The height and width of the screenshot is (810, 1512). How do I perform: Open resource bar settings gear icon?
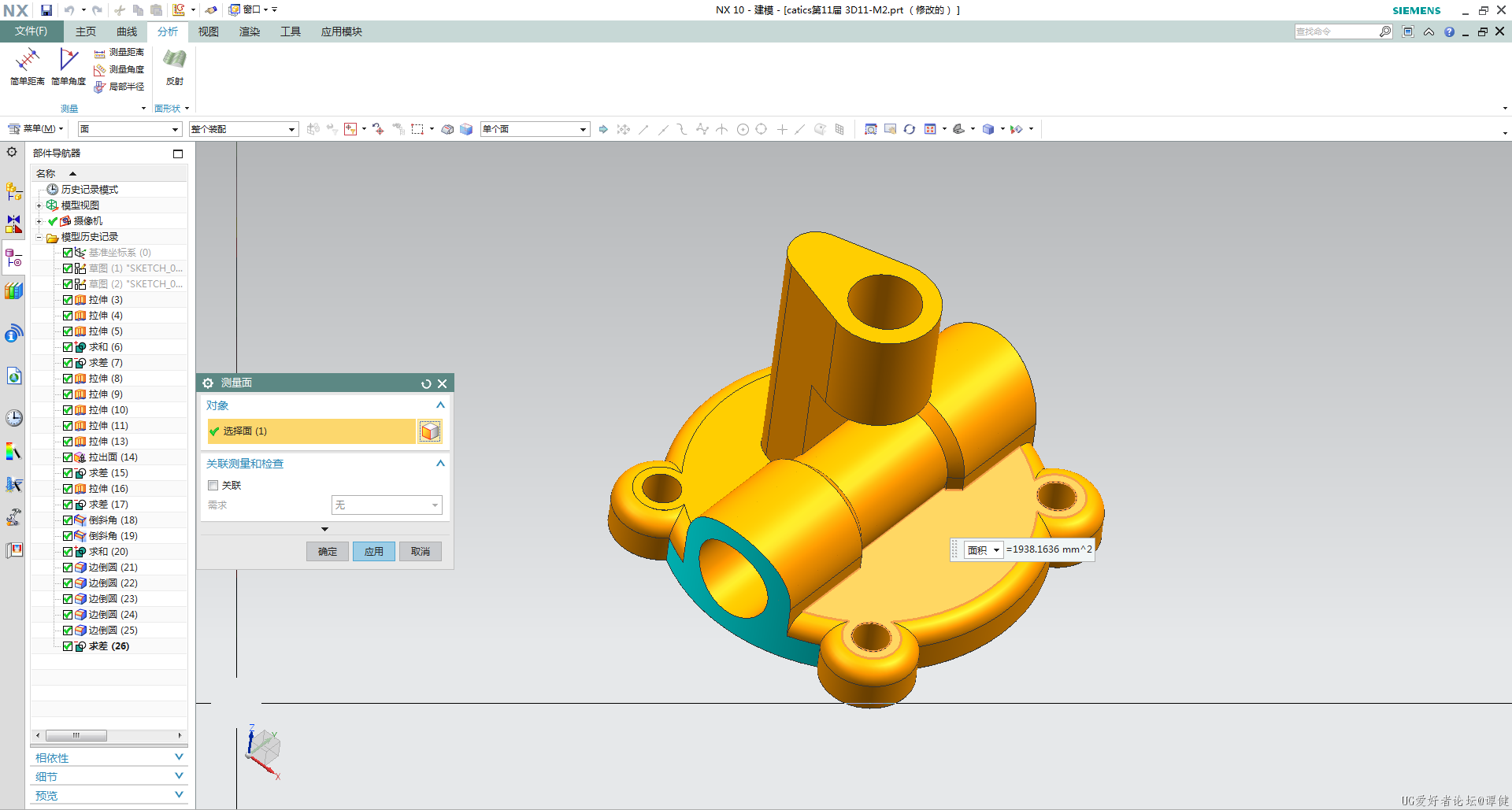coord(12,152)
